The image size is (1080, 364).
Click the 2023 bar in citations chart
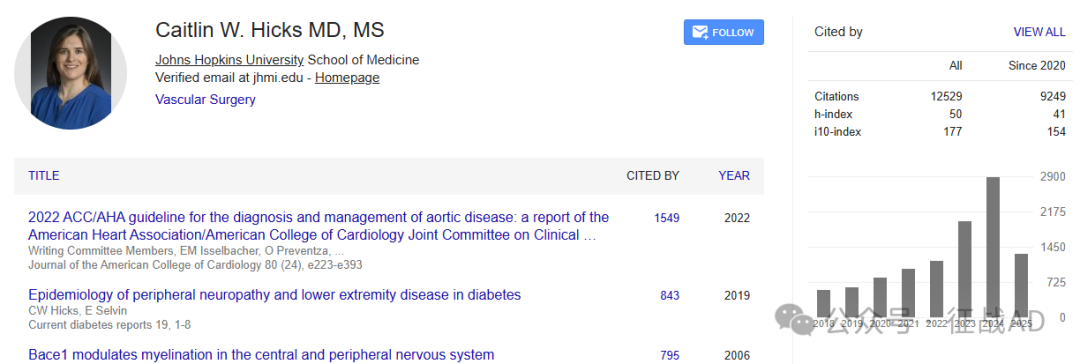coord(964,269)
